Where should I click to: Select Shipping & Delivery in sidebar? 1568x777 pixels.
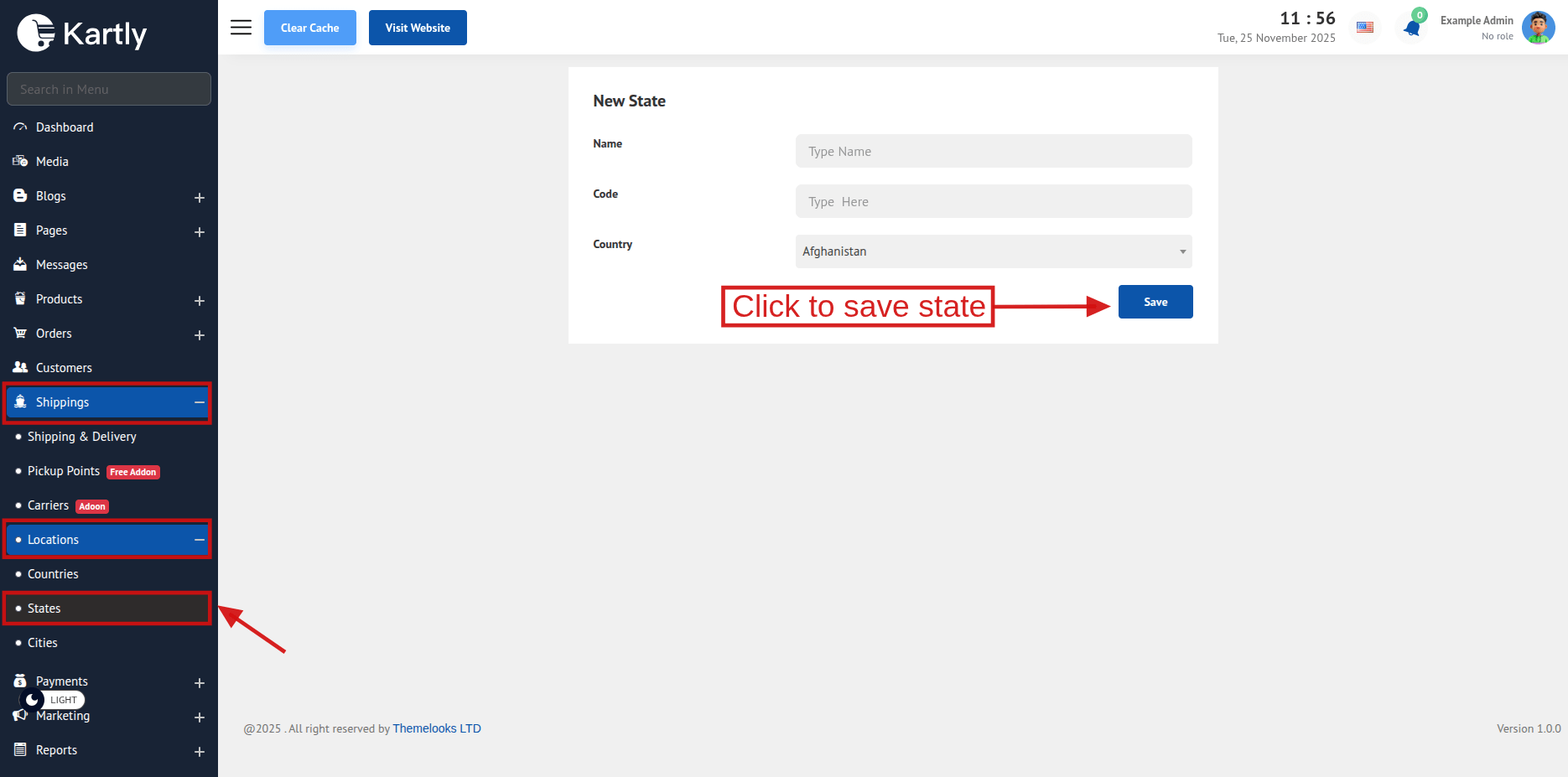tap(81, 437)
